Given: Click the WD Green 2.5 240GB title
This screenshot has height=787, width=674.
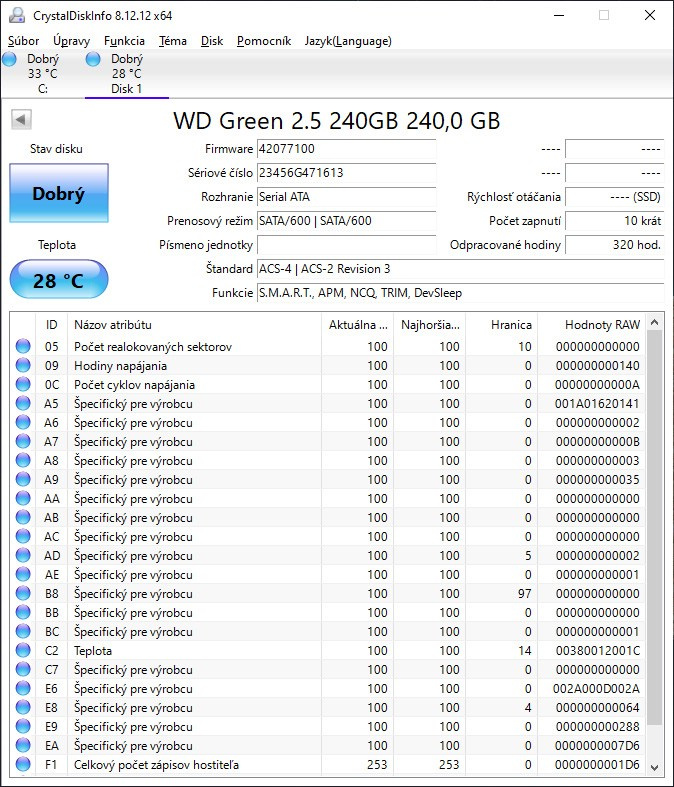Looking at the screenshot, I should (337, 121).
